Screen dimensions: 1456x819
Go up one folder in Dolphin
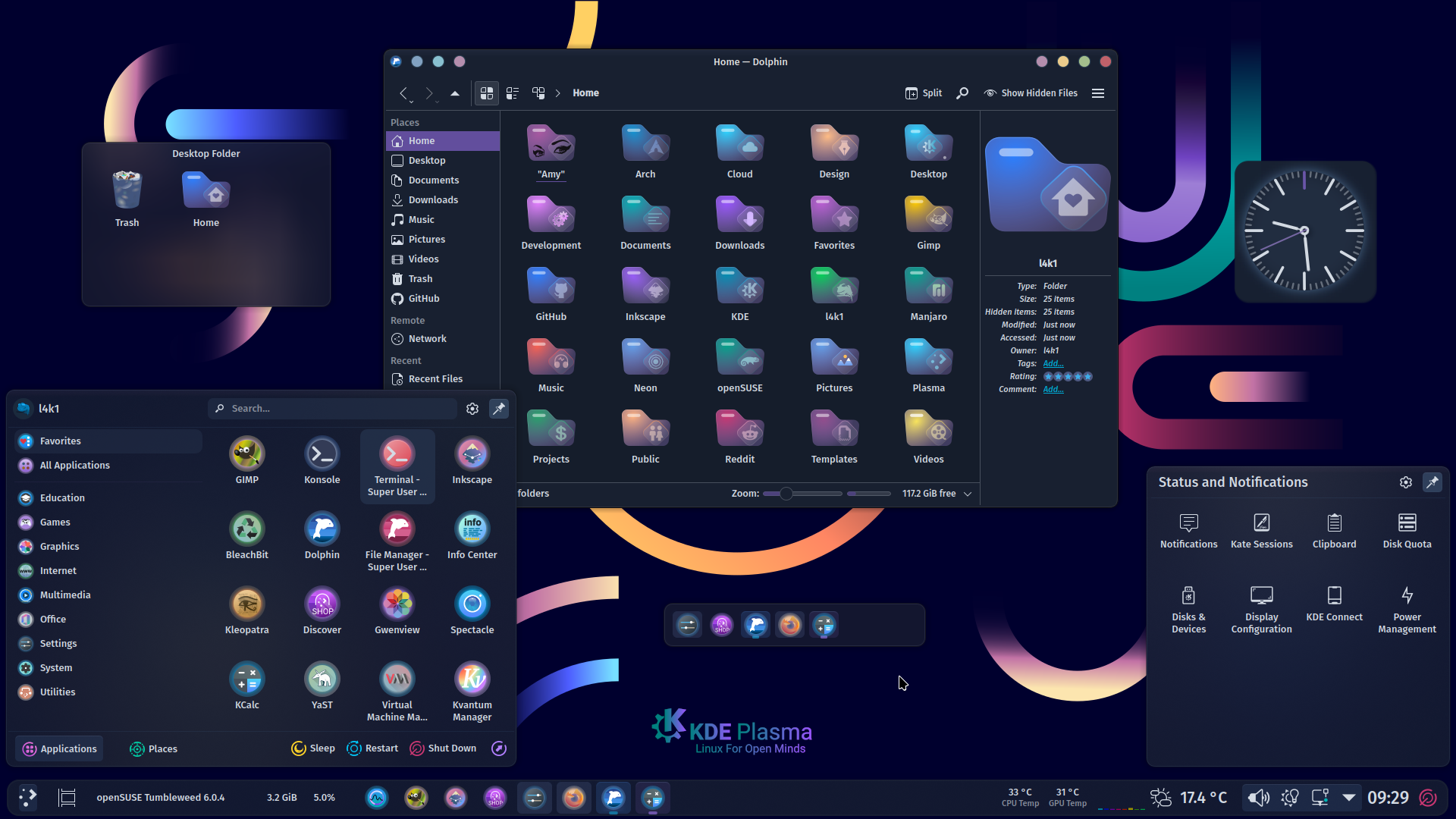(x=455, y=93)
